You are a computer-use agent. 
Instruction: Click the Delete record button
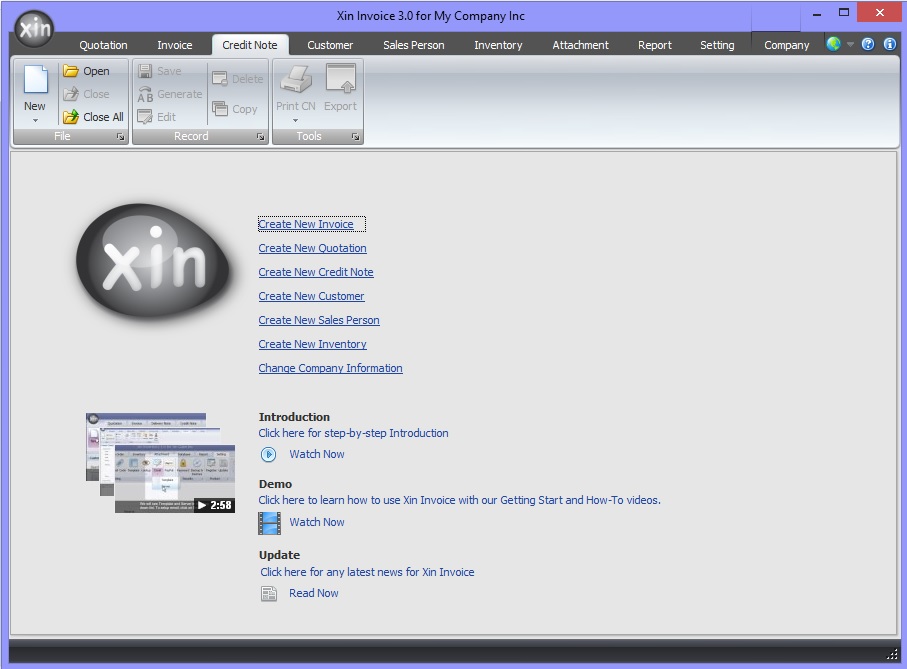click(238, 79)
